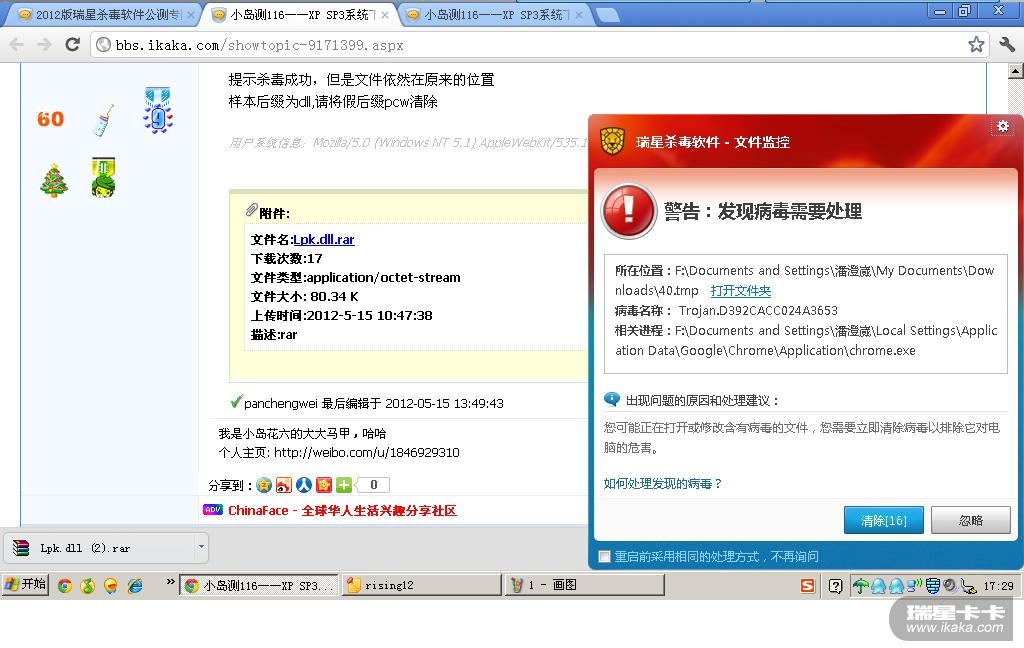Open Lpk.dll (2).rar download dropdown arrow
This screenshot has height=648, width=1024.
click(201, 547)
